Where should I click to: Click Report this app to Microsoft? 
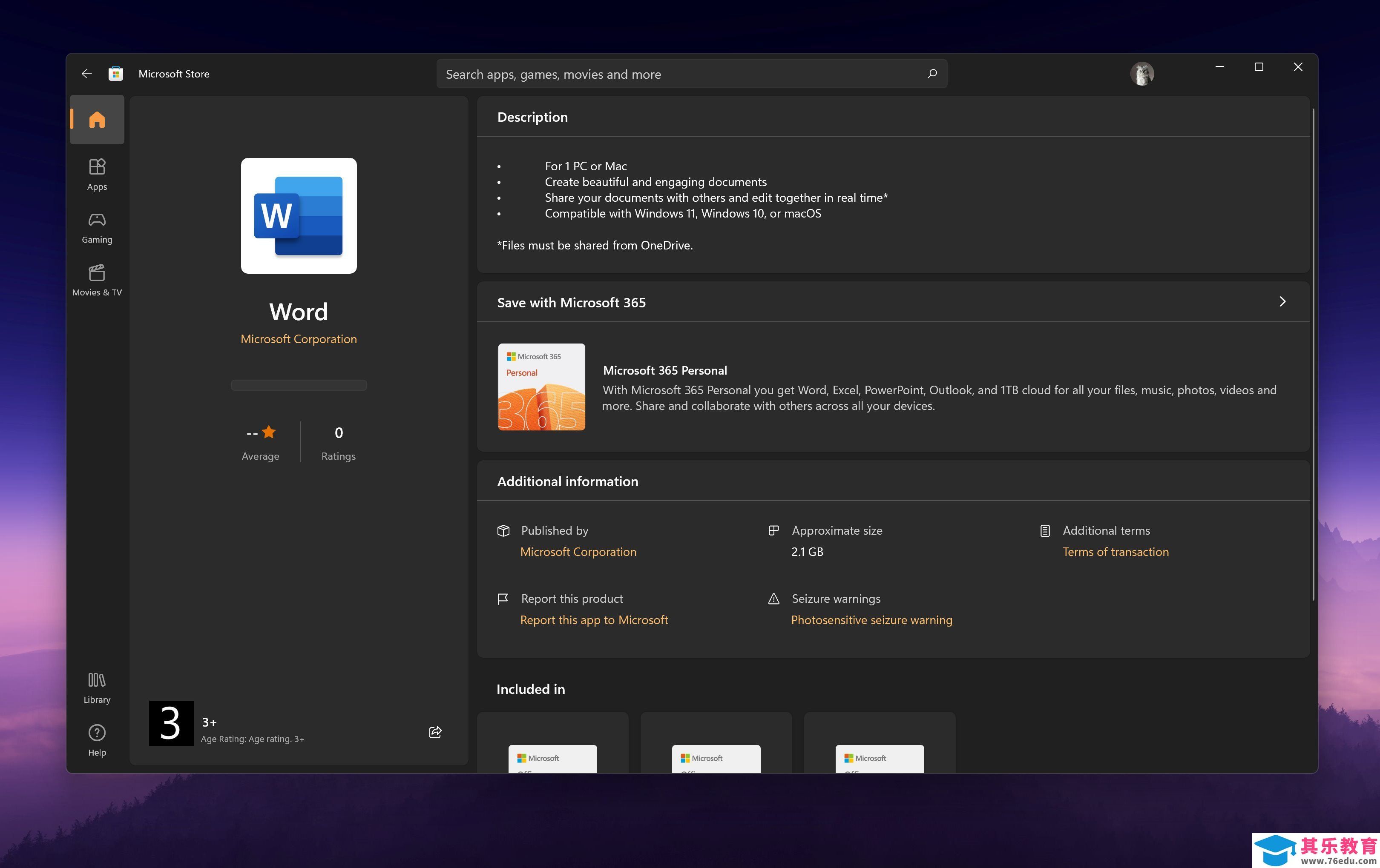point(594,620)
